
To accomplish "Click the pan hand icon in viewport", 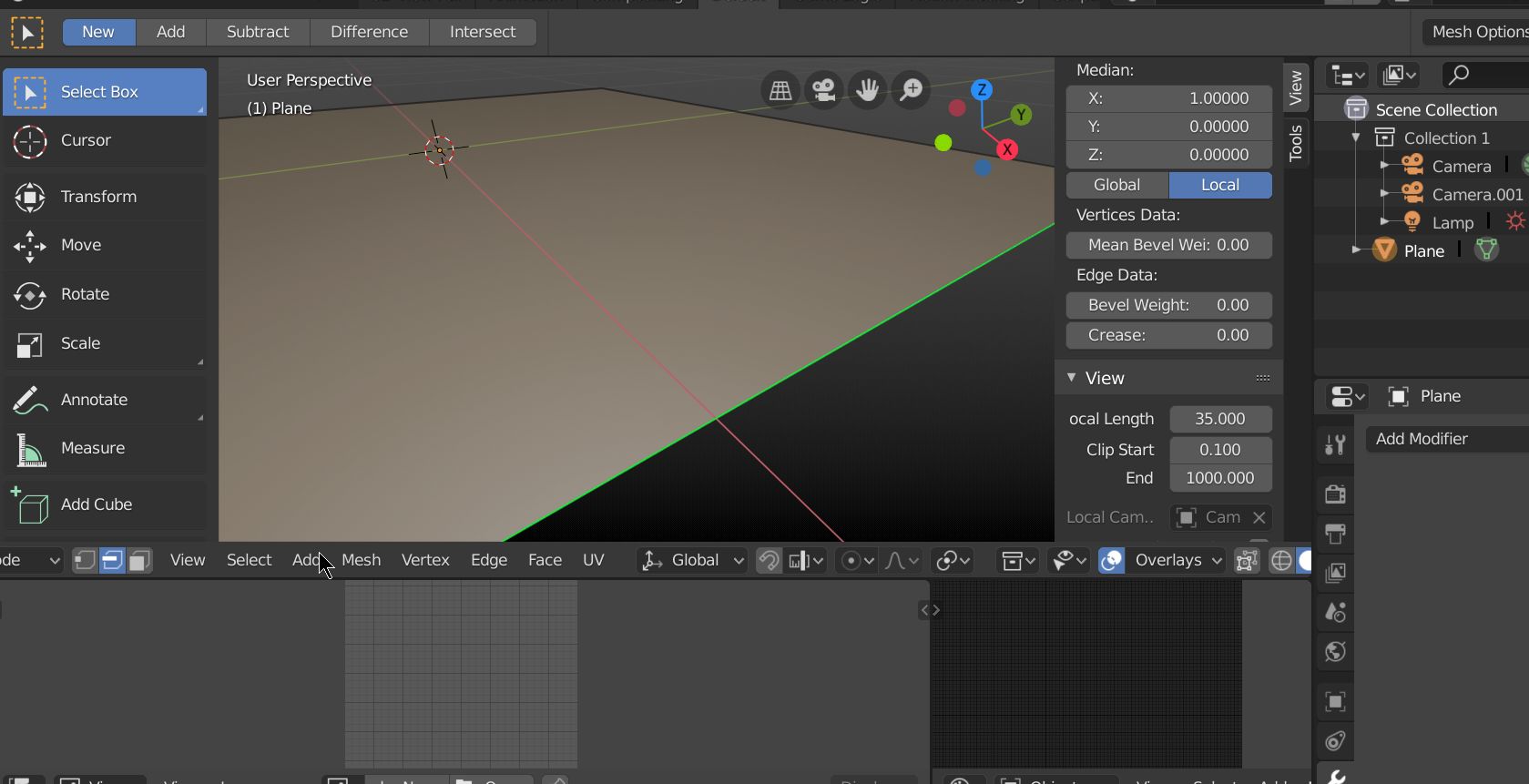I will (x=868, y=90).
